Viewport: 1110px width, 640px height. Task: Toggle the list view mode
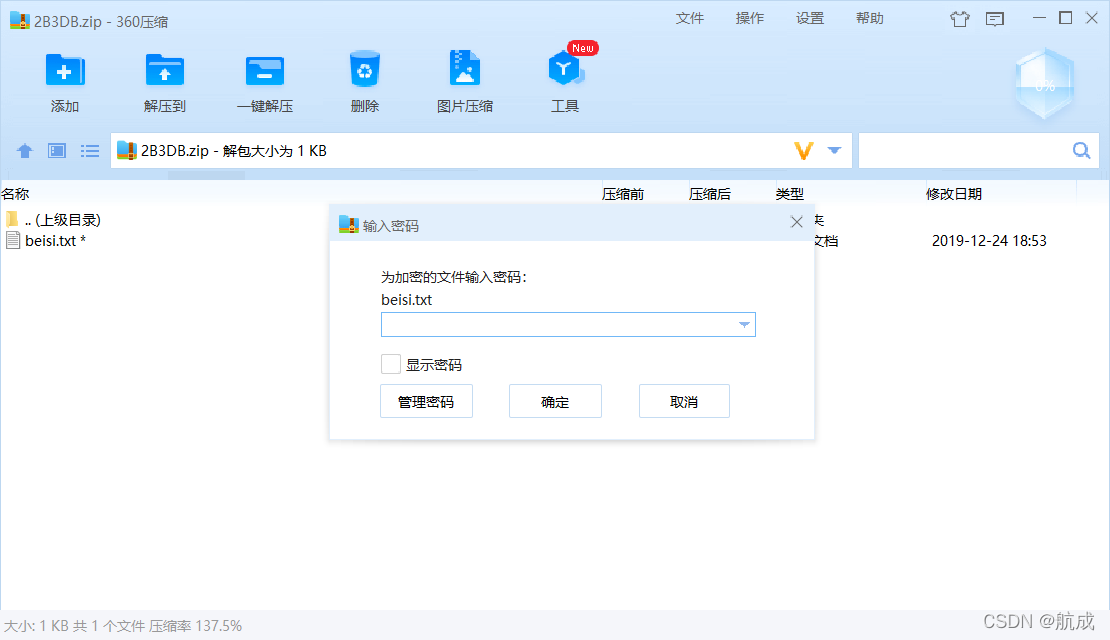89,150
